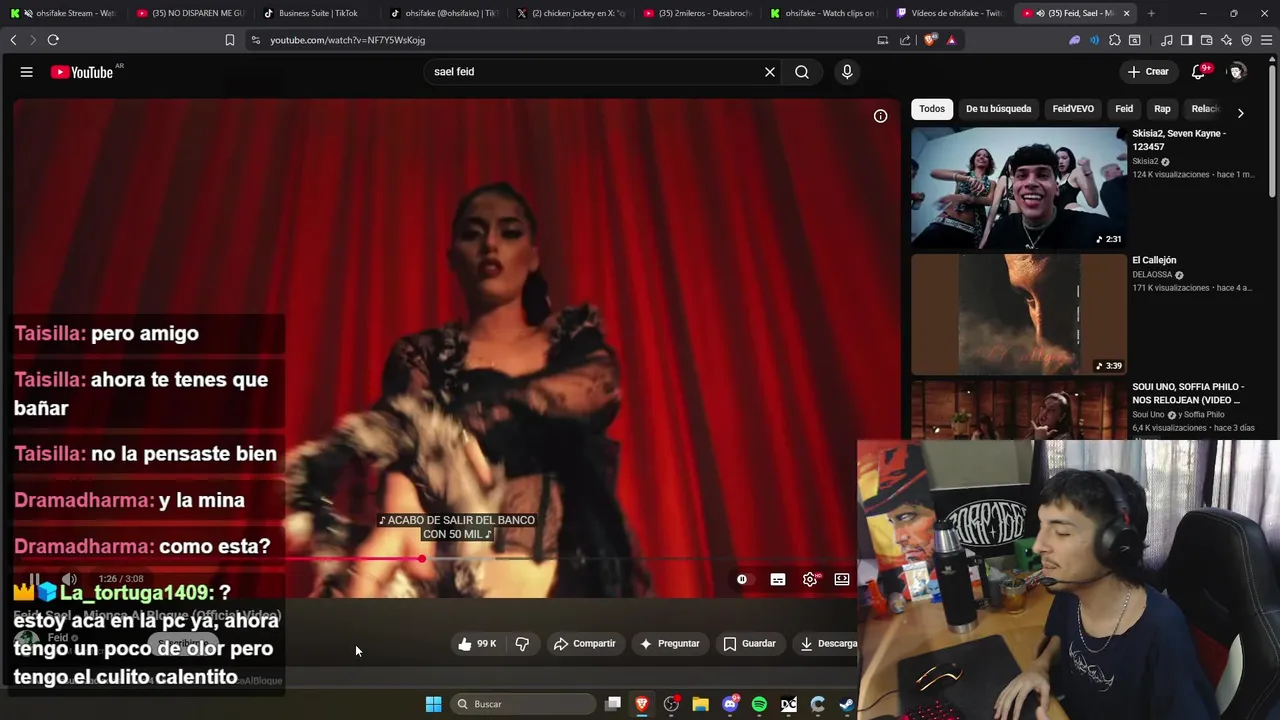Open Spotify from the taskbar
The height and width of the screenshot is (720, 1280).
[x=759, y=704]
